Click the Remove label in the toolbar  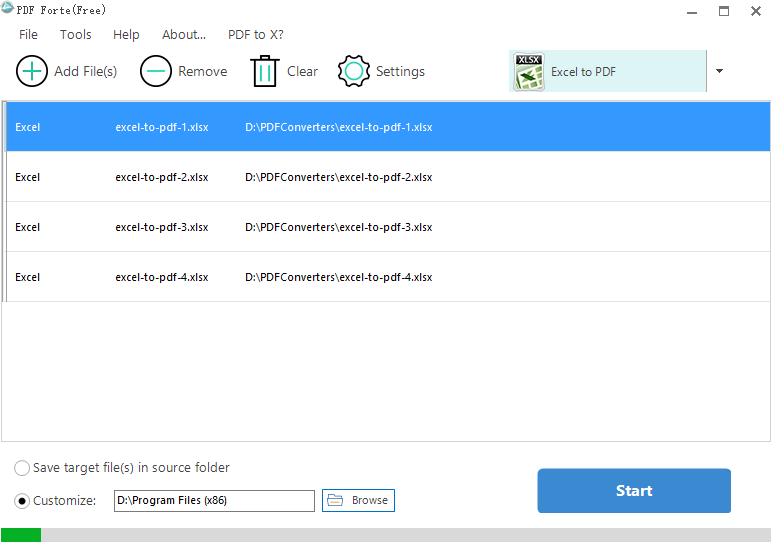[203, 71]
